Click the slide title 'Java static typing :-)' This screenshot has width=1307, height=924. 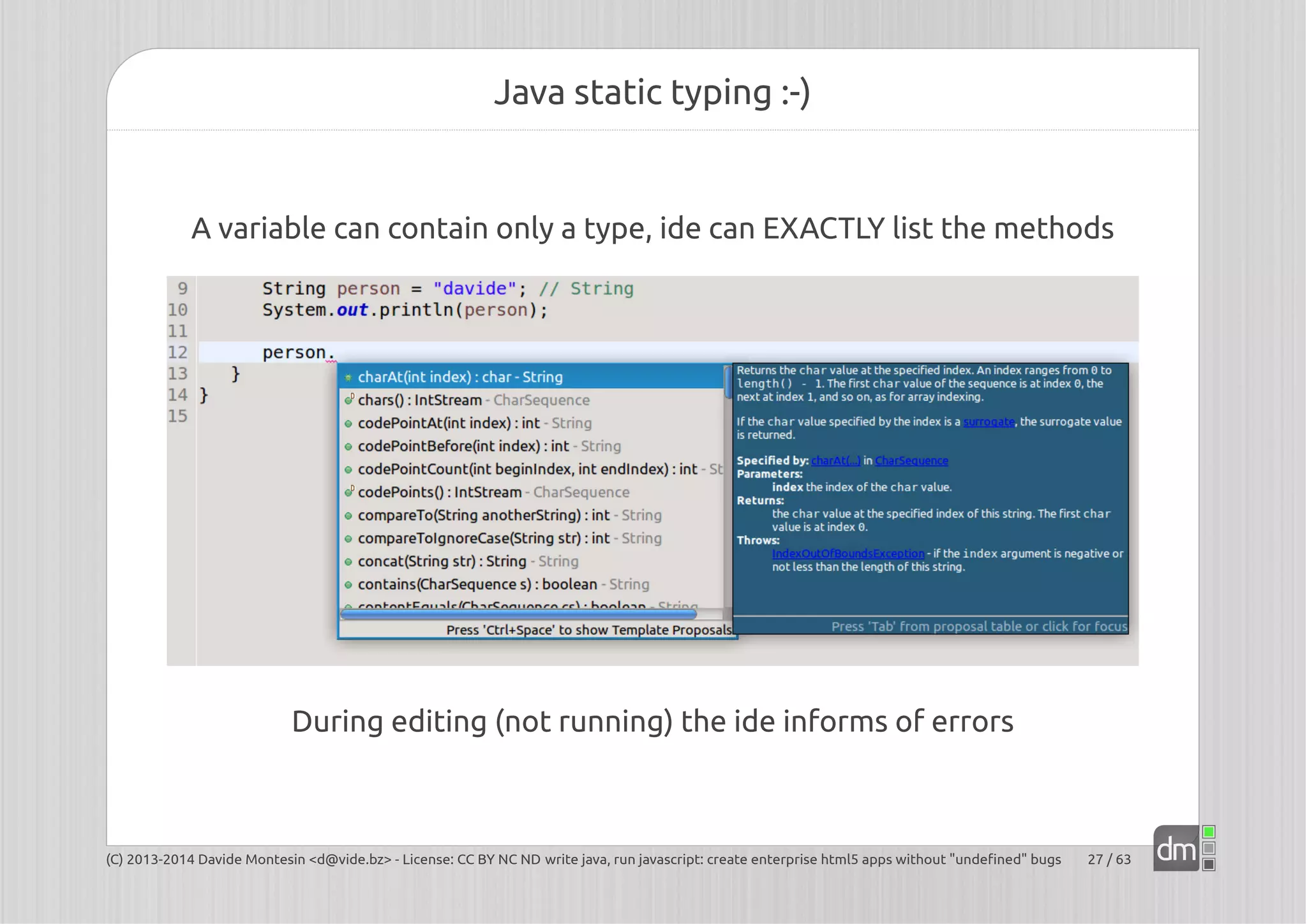[652, 92]
